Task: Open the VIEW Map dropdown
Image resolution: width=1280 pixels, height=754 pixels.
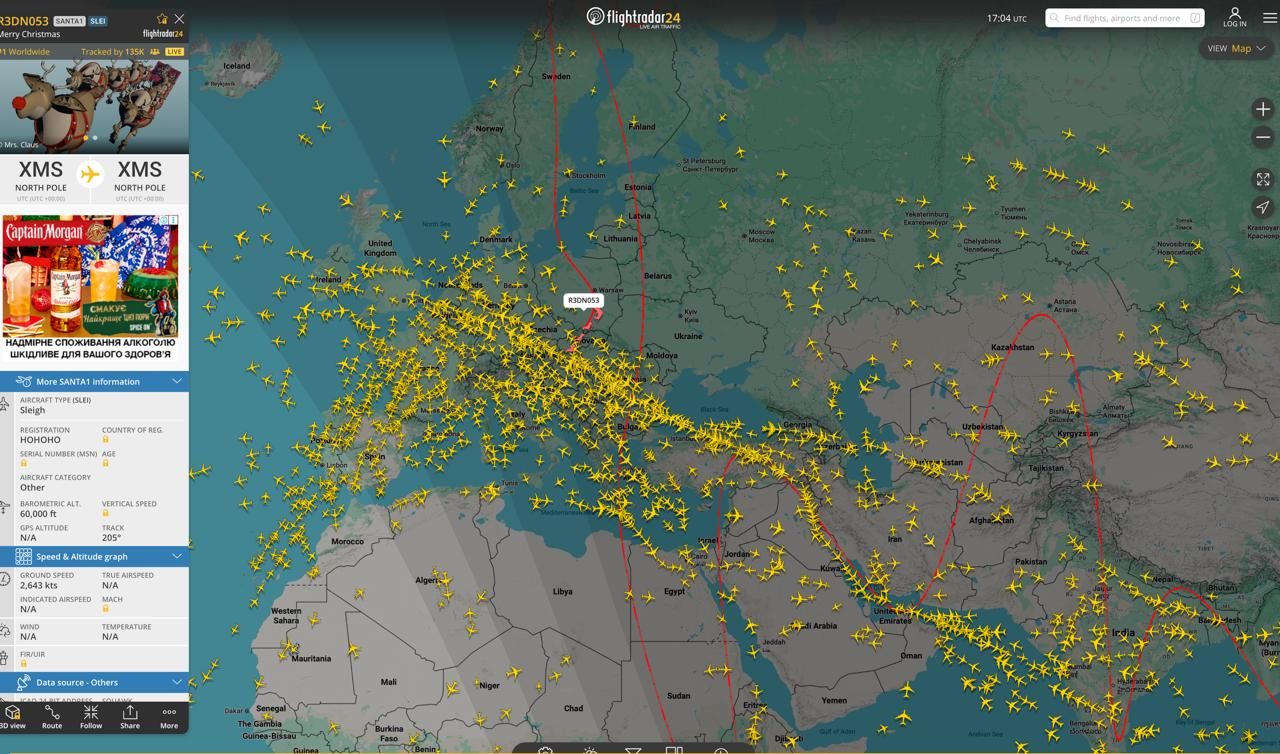Action: 1234,48
